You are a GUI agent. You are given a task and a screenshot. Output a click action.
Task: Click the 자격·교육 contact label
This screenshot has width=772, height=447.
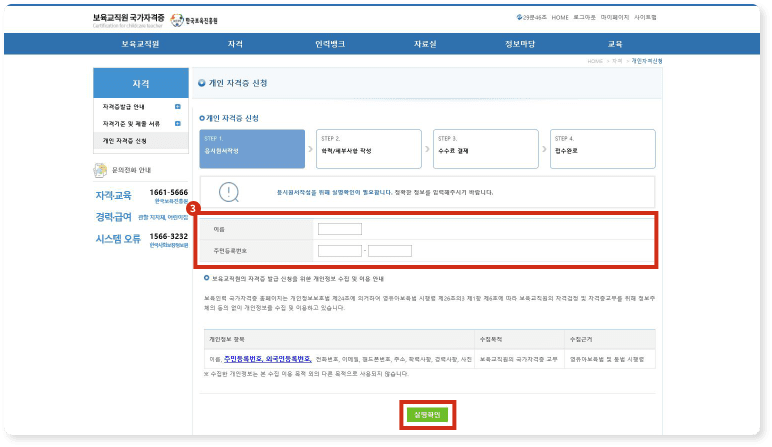click(x=113, y=195)
